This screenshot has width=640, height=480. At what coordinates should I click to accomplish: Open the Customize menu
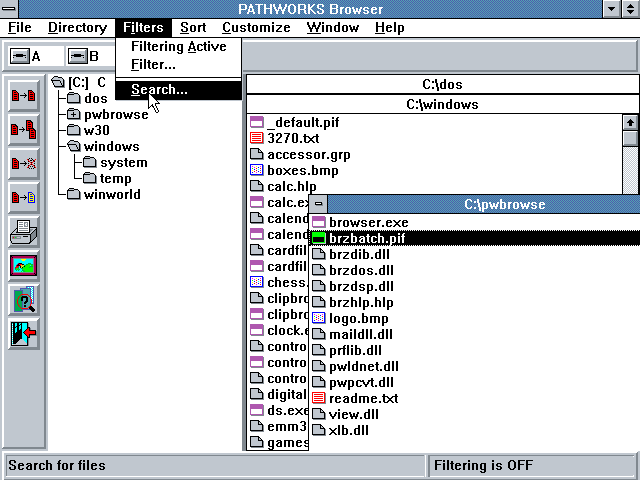(x=256, y=27)
